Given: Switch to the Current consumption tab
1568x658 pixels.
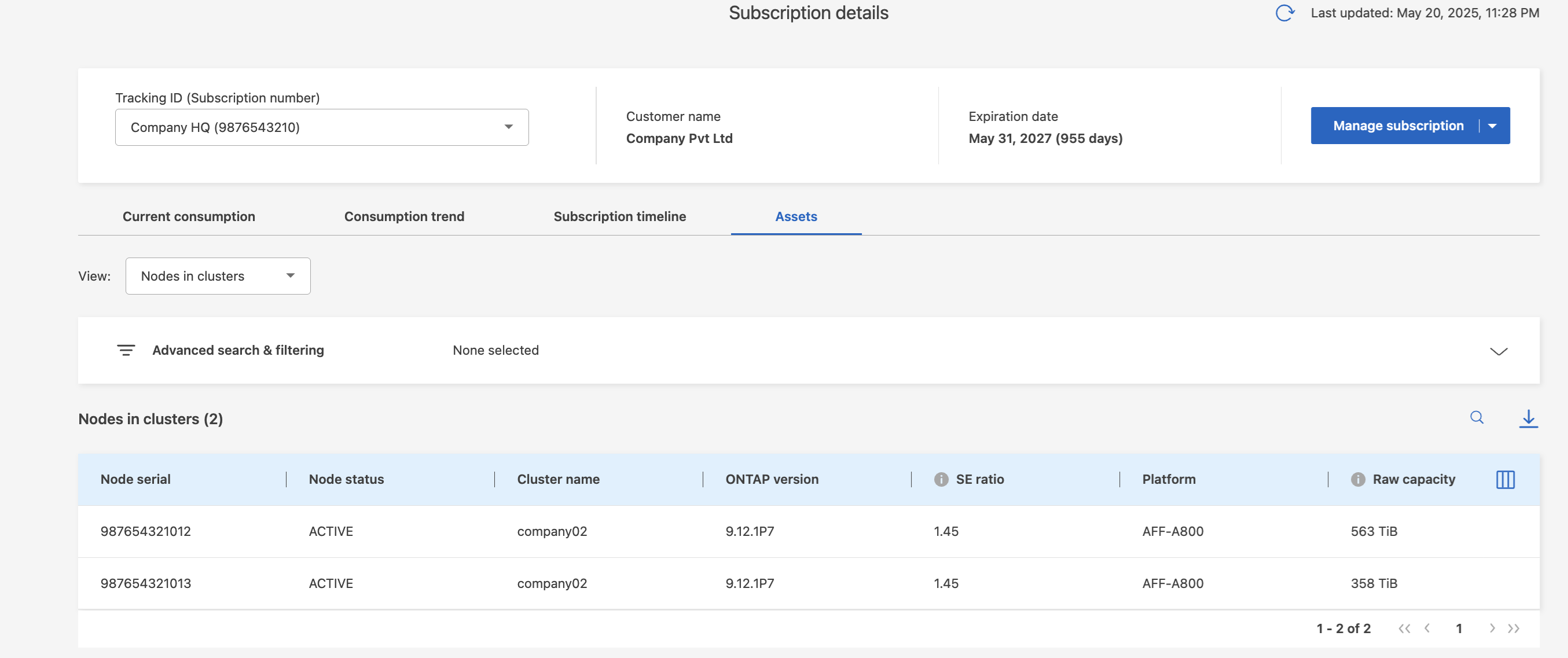Looking at the screenshot, I should click(x=189, y=216).
